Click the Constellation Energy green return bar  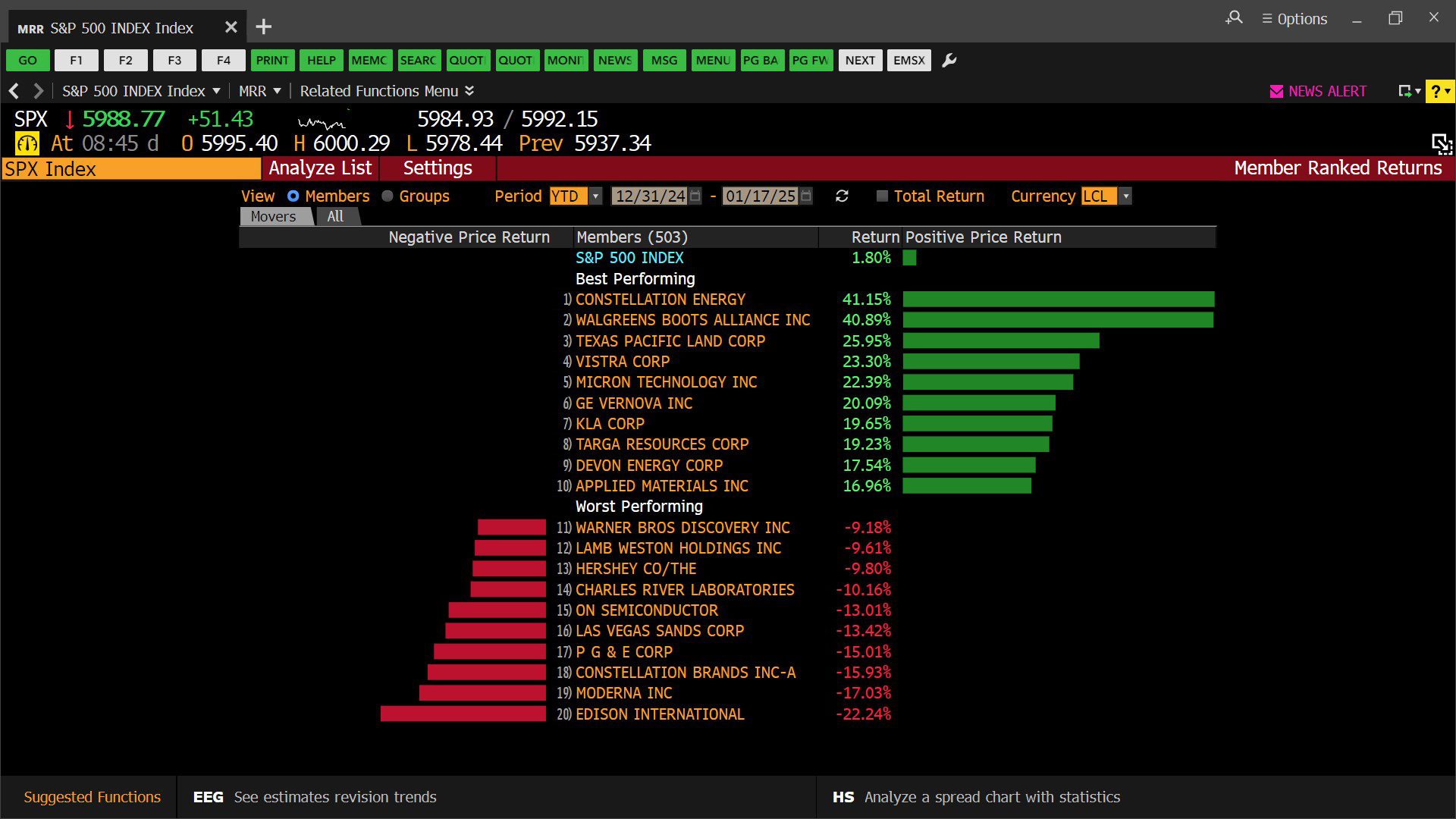pos(1058,300)
